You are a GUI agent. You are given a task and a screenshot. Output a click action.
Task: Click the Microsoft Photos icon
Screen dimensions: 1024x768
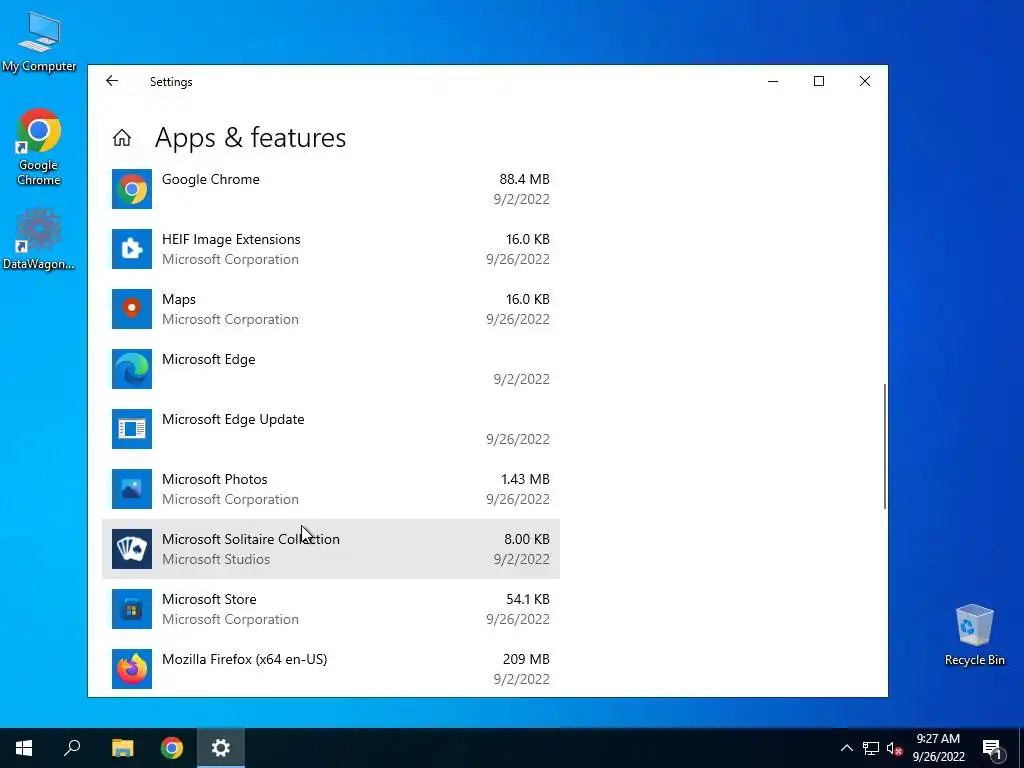click(x=132, y=489)
